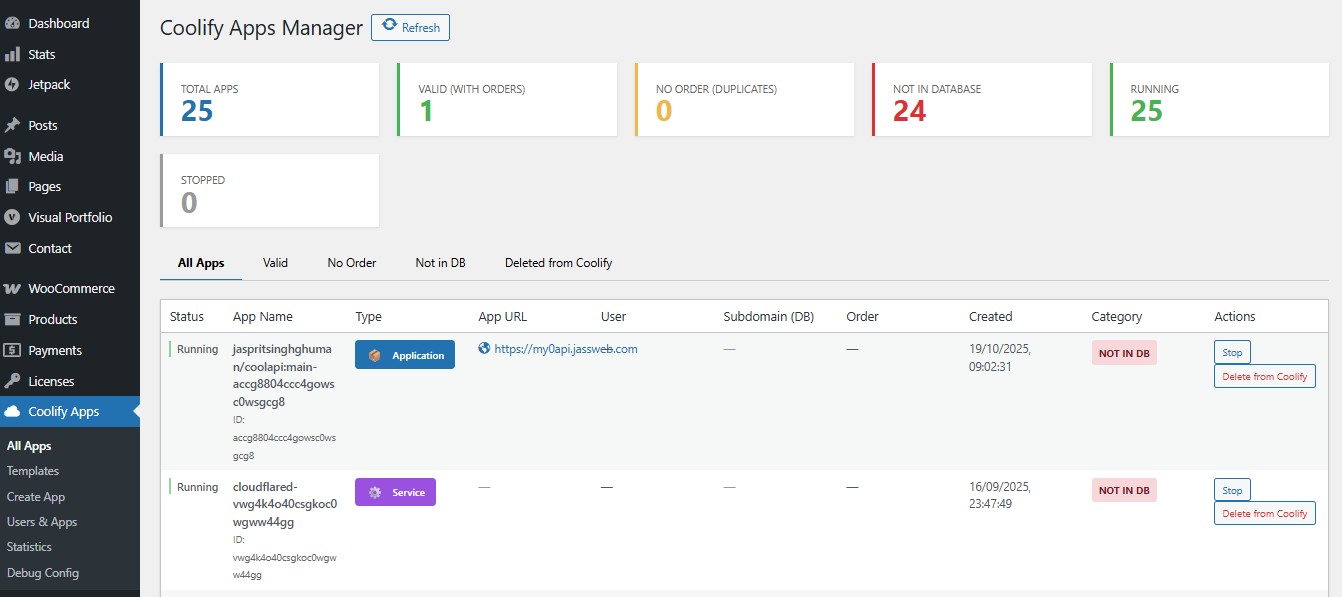Click the Posts pushpin icon
This screenshot has height=597, width=1342.
[12, 125]
